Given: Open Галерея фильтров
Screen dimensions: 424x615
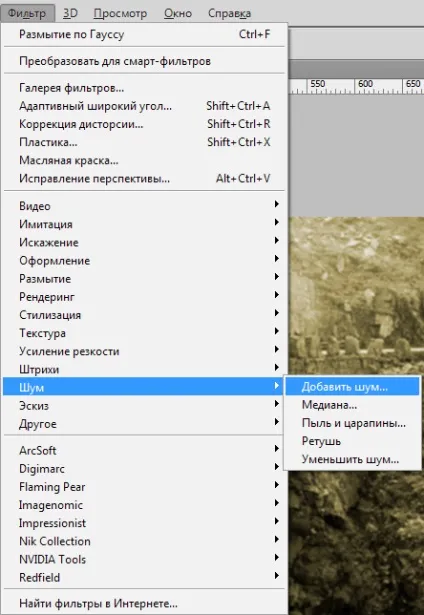Looking at the screenshot, I should tap(145, 88).
